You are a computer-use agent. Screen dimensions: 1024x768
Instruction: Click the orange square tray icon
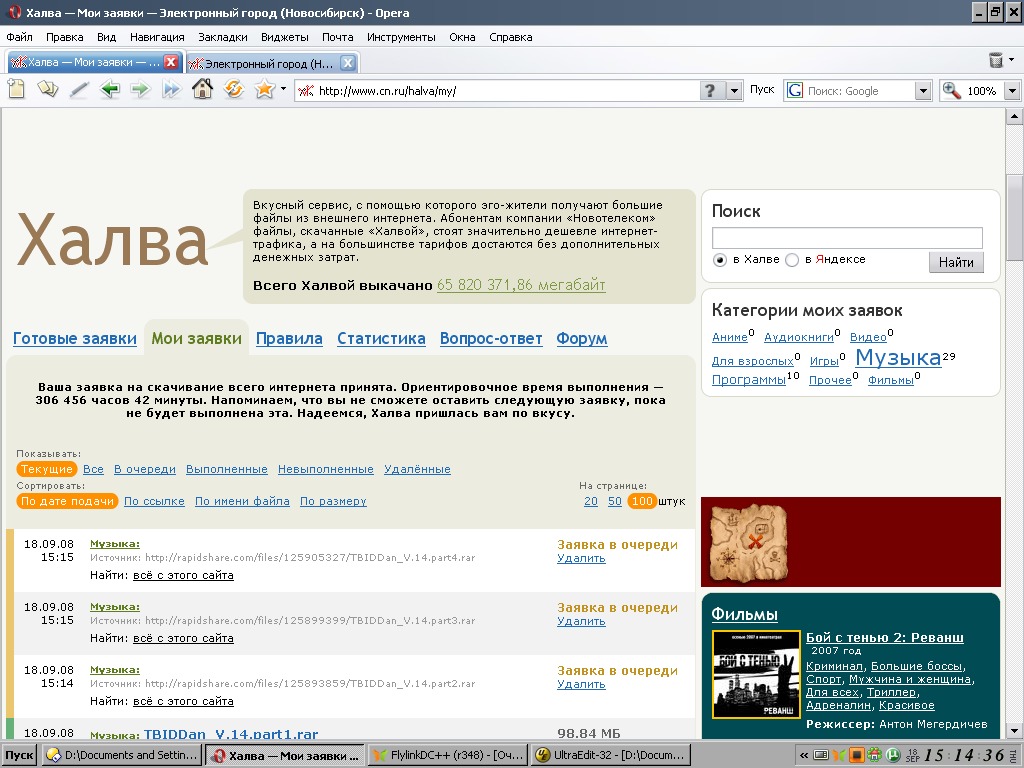click(x=856, y=756)
